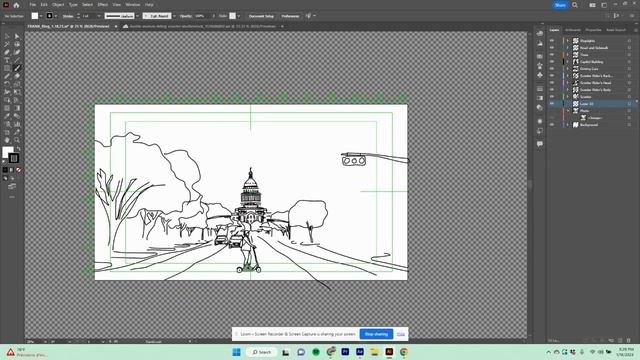Select the Selection tool

click(x=7, y=36)
